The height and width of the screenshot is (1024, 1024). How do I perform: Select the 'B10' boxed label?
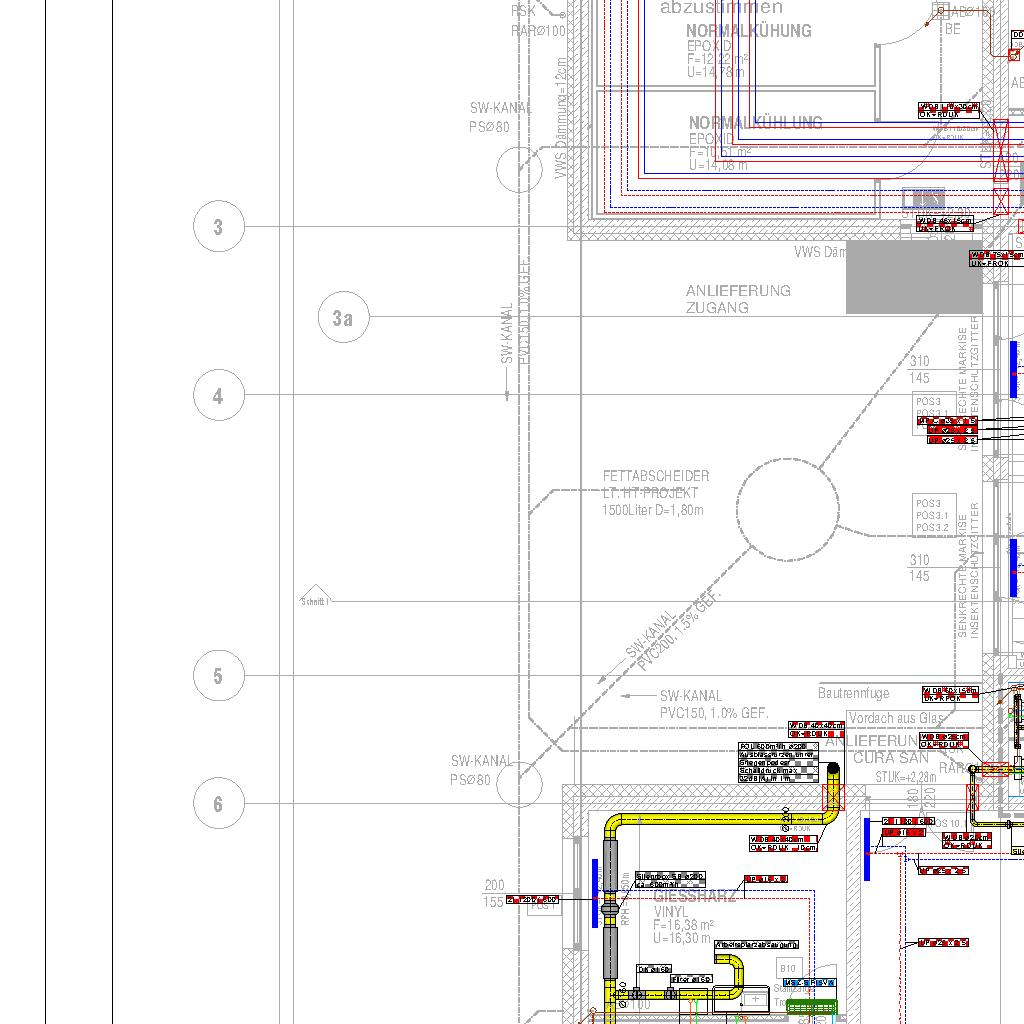tap(788, 968)
